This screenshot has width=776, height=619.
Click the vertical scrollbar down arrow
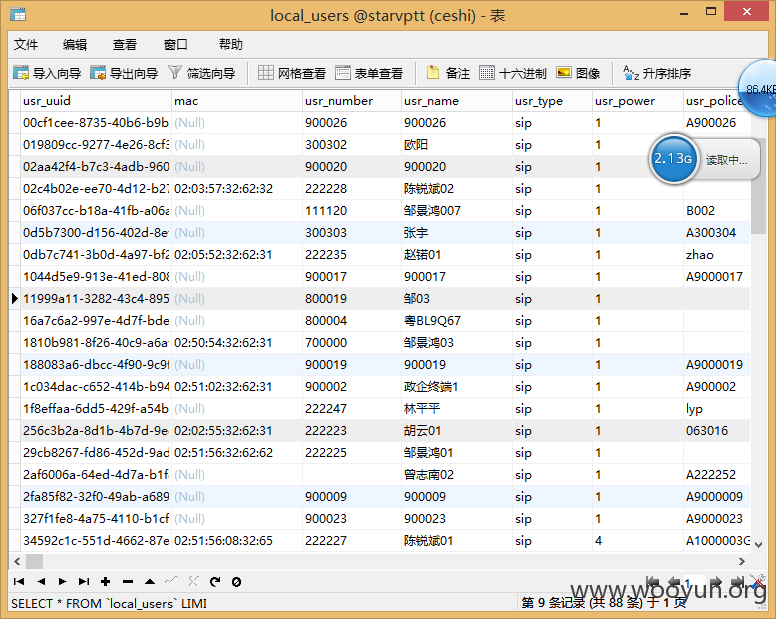point(758,544)
